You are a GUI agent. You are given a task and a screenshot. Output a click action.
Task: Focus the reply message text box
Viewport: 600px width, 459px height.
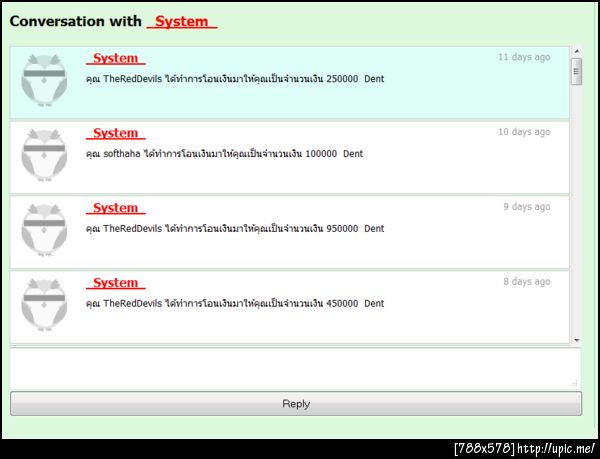pyautogui.click(x=295, y=368)
